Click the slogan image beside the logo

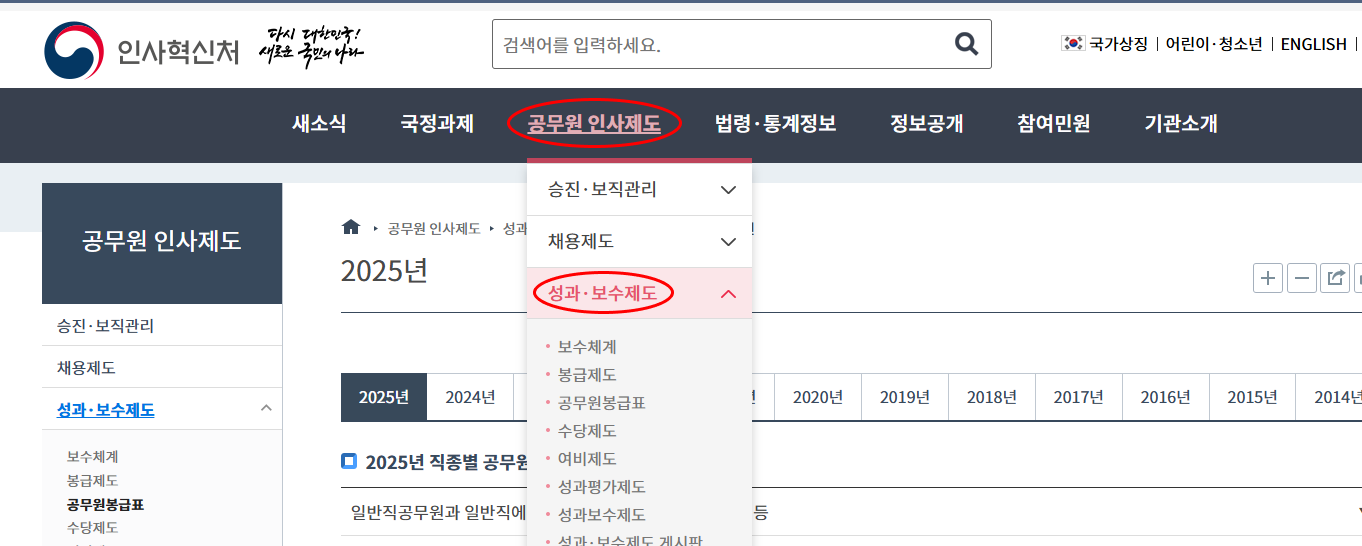pos(311,47)
